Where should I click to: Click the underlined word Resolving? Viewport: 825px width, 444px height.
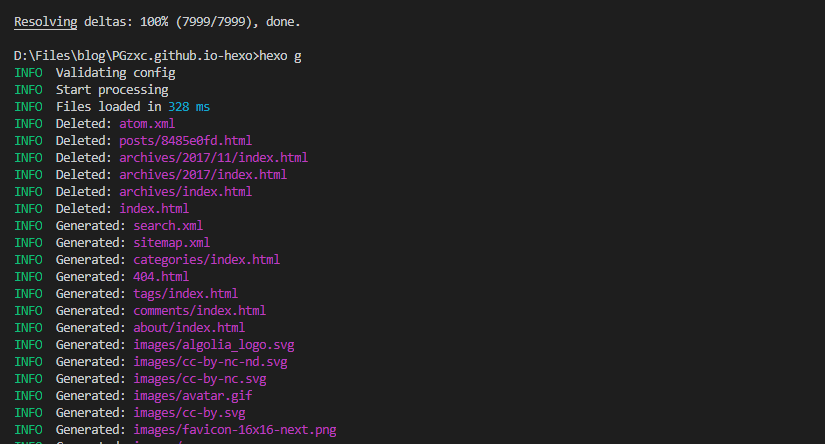pos(45,22)
